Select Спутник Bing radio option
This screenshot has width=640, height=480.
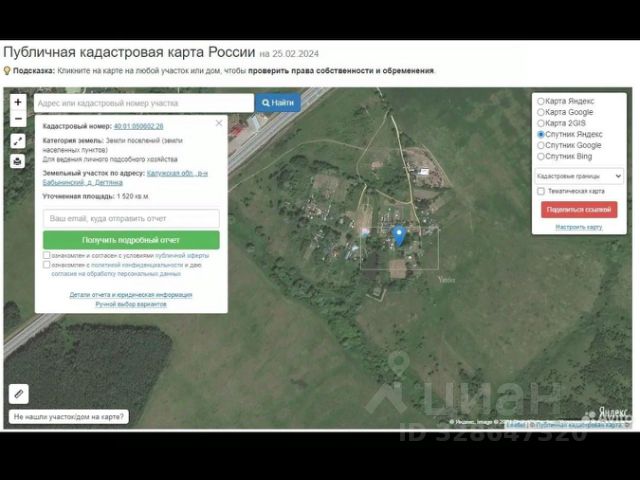(541, 156)
